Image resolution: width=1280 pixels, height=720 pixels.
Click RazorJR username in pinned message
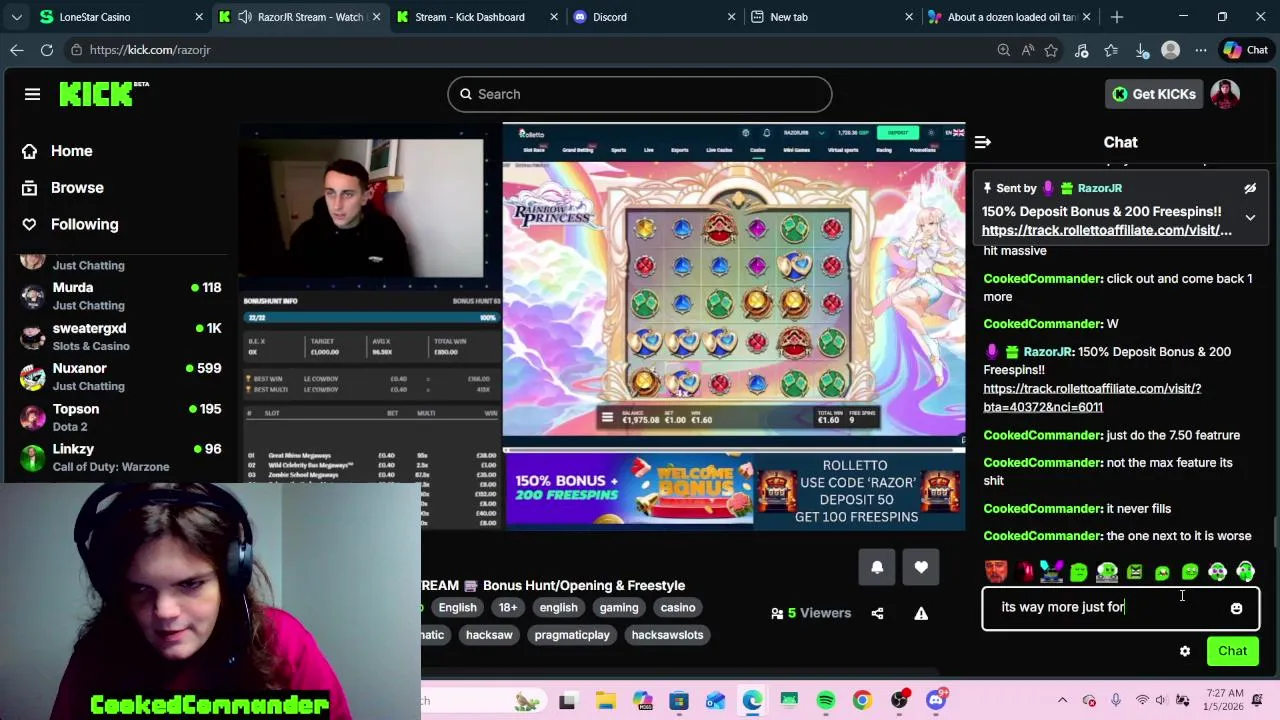coord(1099,188)
